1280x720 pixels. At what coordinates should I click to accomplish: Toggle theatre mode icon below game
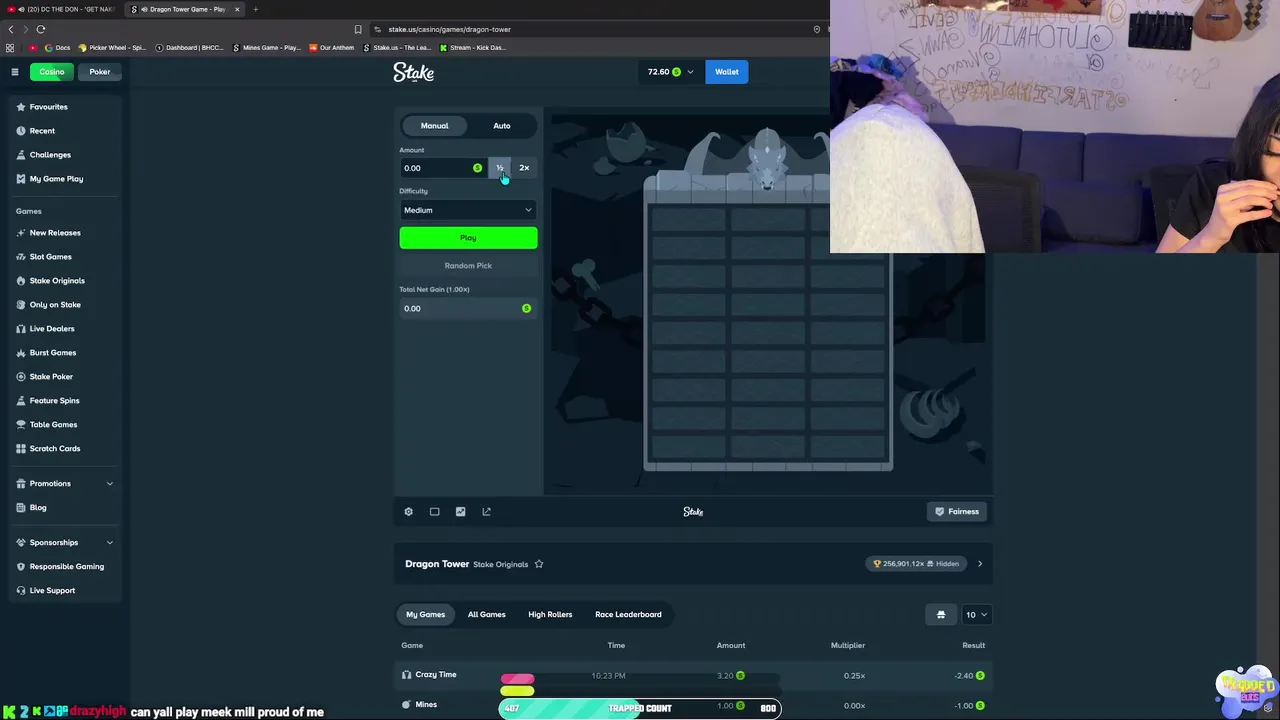pyautogui.click(x=434, y=512)
